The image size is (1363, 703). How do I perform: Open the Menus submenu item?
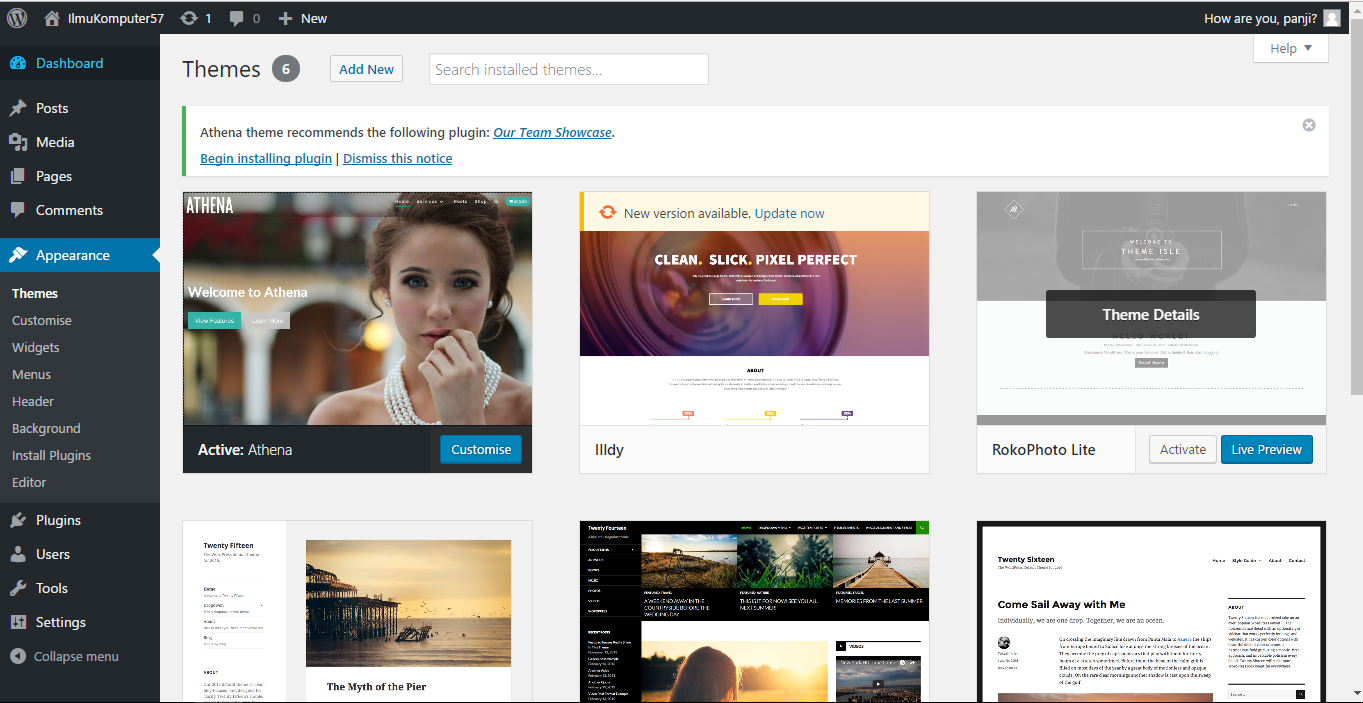pos(32,374)
